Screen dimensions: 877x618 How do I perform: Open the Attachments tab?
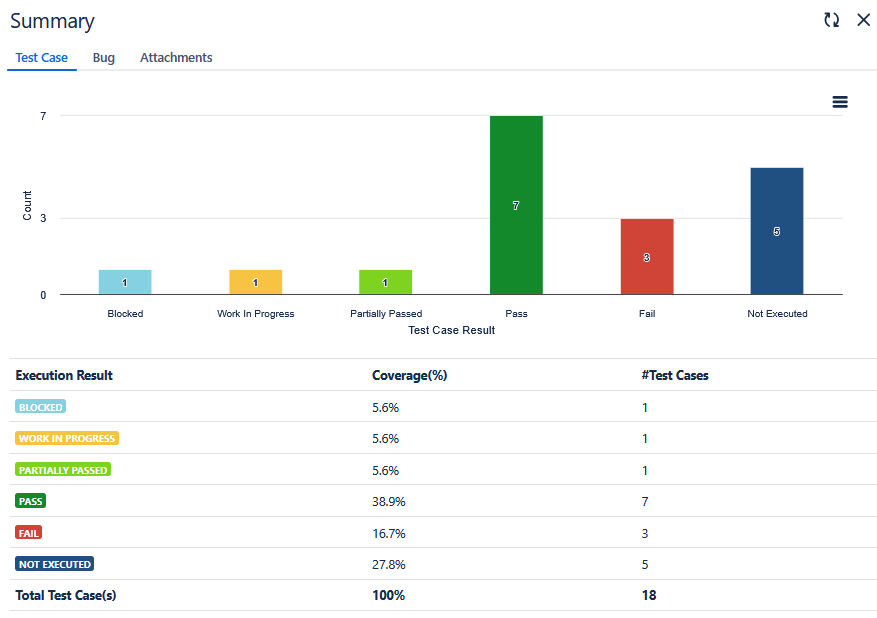tap(176, 57)
